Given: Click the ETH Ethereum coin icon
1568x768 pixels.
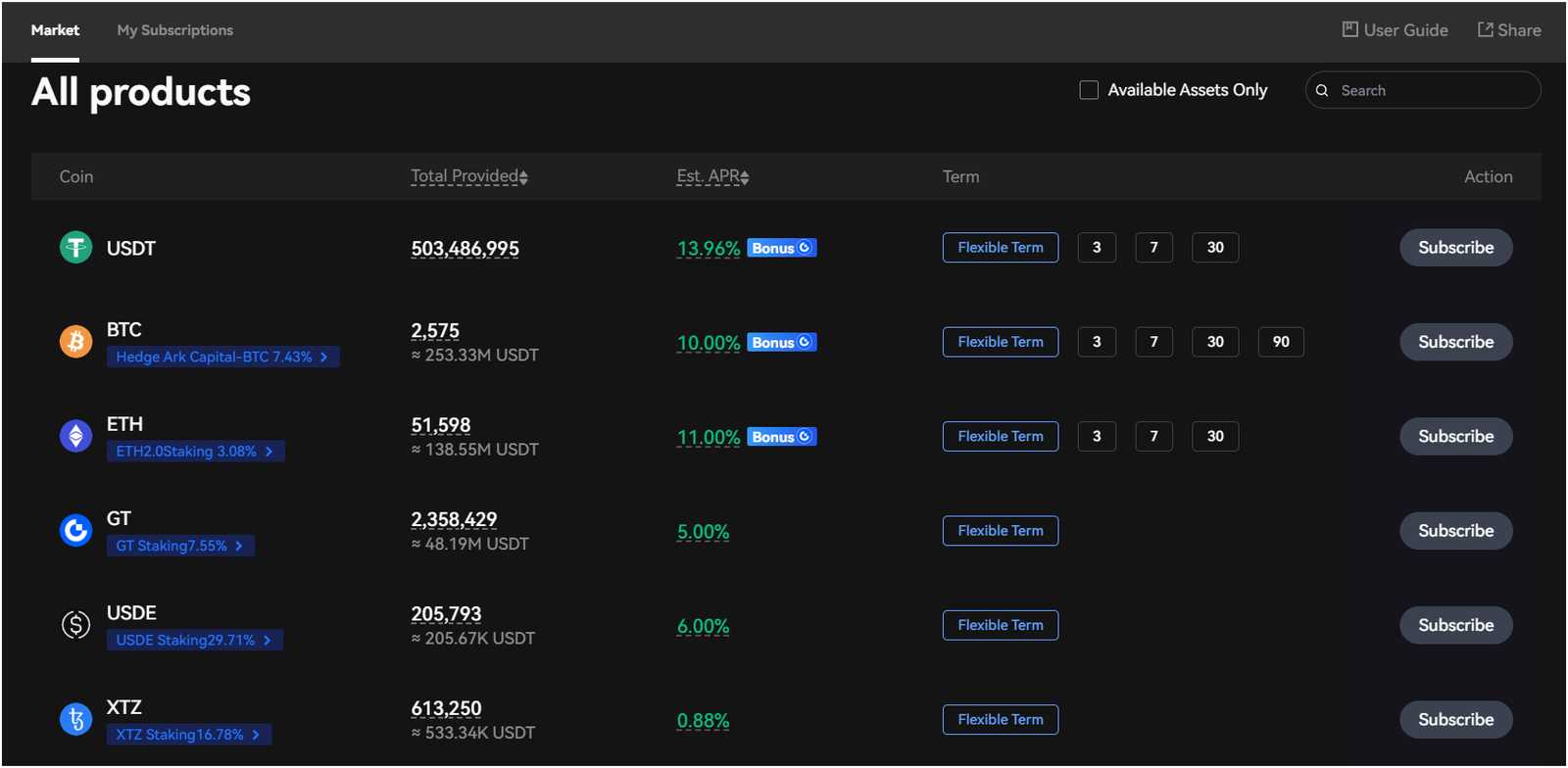Looking at the screenshot, I should coord(75,436).
